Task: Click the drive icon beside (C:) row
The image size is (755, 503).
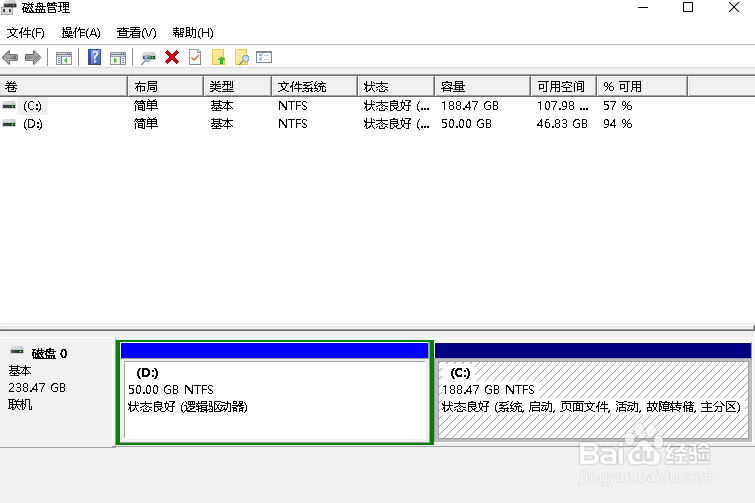Action: (9, 105)
